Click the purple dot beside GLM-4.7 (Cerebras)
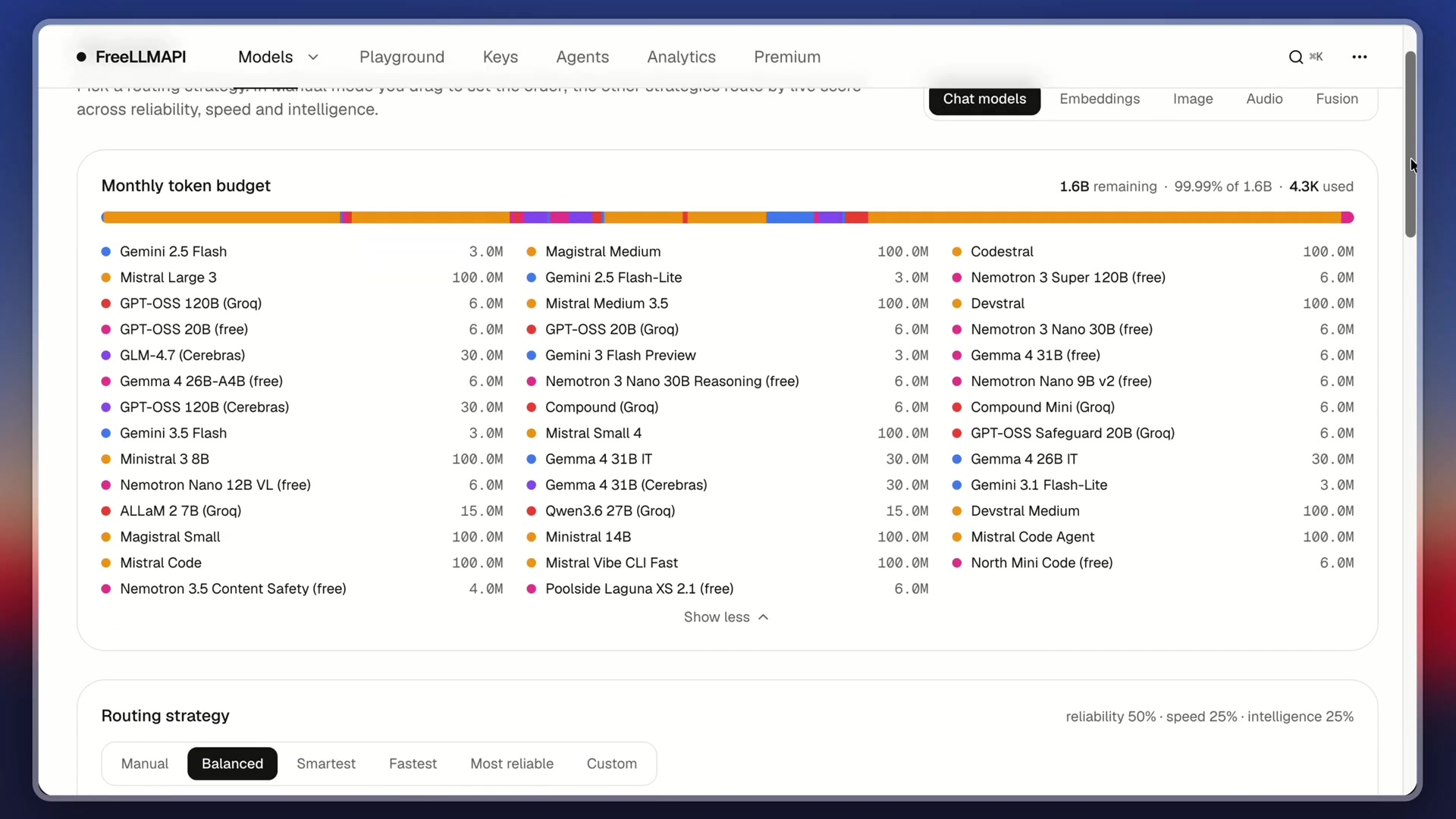The width and height of the screenshot is (1456, 819). (106, 356)
